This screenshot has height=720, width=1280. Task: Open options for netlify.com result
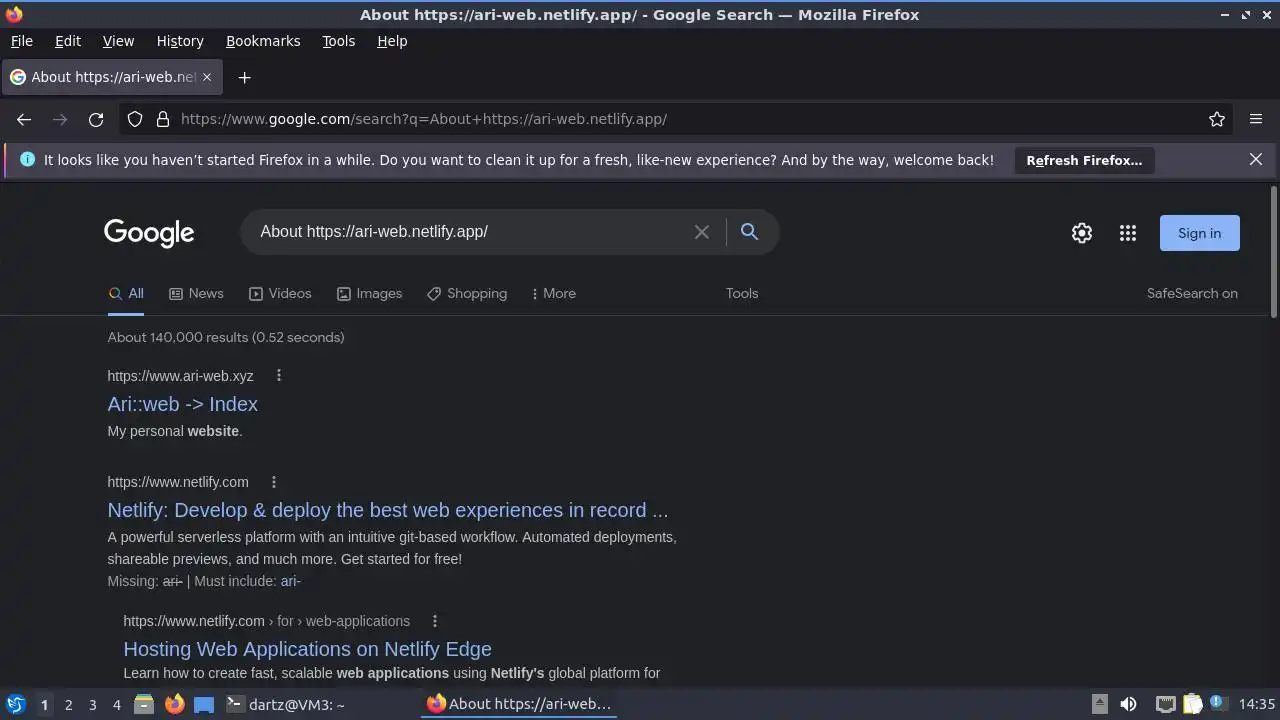click(x=274, y=482)
